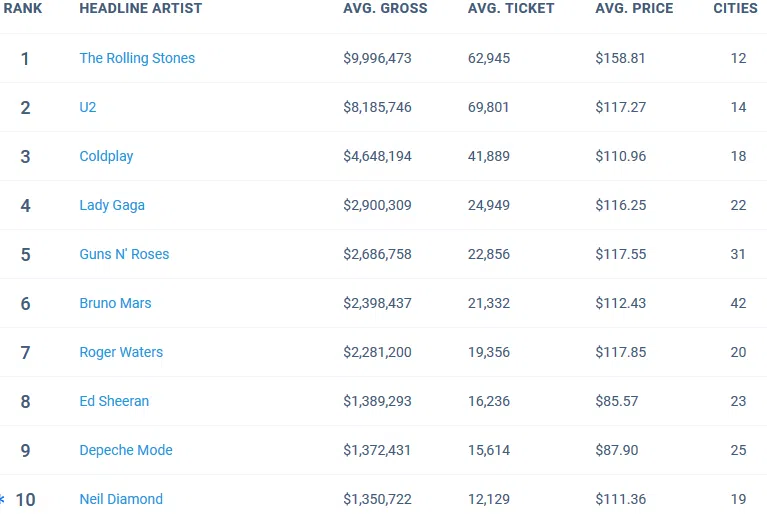Click the rank 10 row number
767x514 pixels.
[25, 499]
